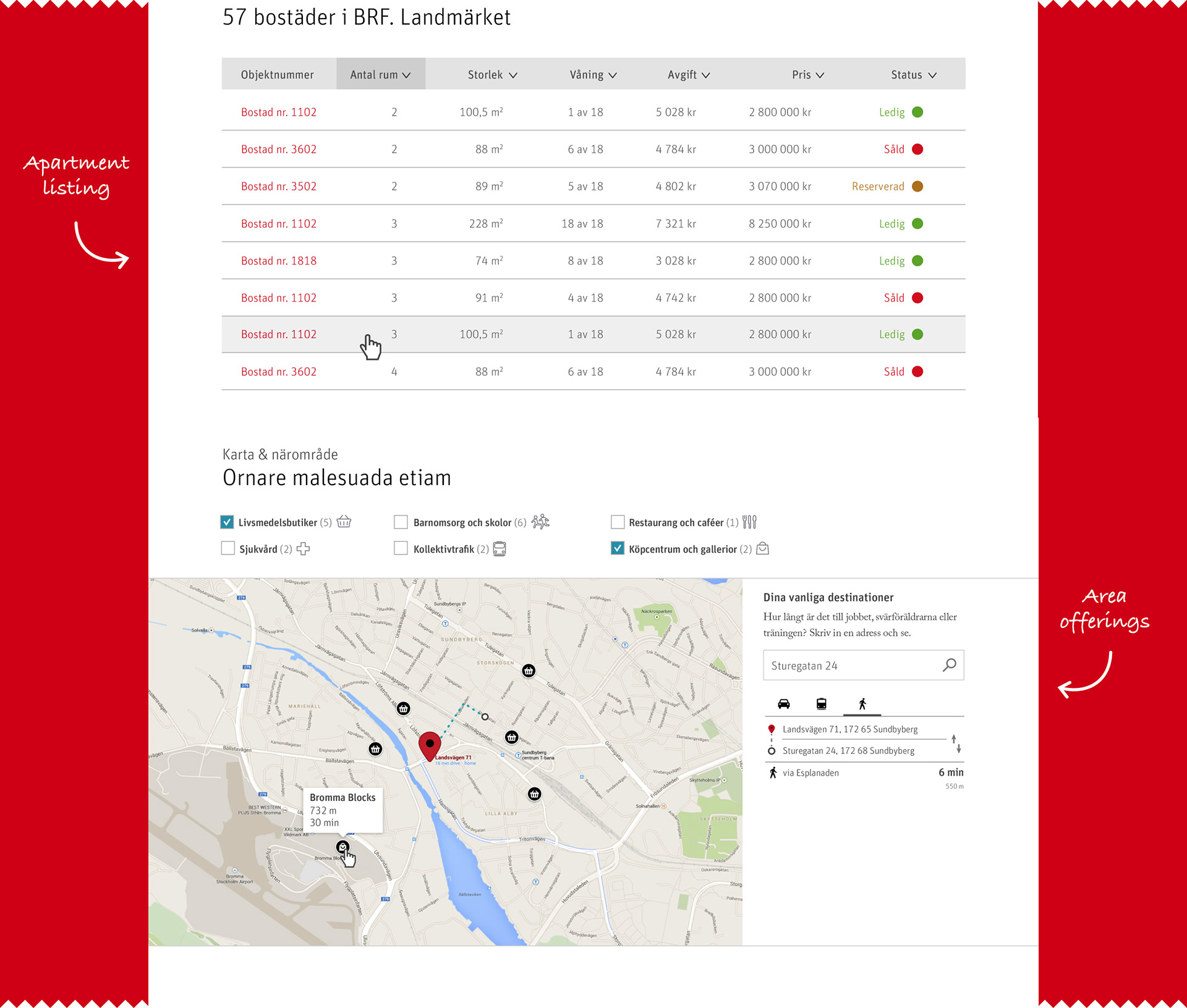Open the Bostad nr. 3502 listing link
1187x1008 pixels.
tap(279, 186)
